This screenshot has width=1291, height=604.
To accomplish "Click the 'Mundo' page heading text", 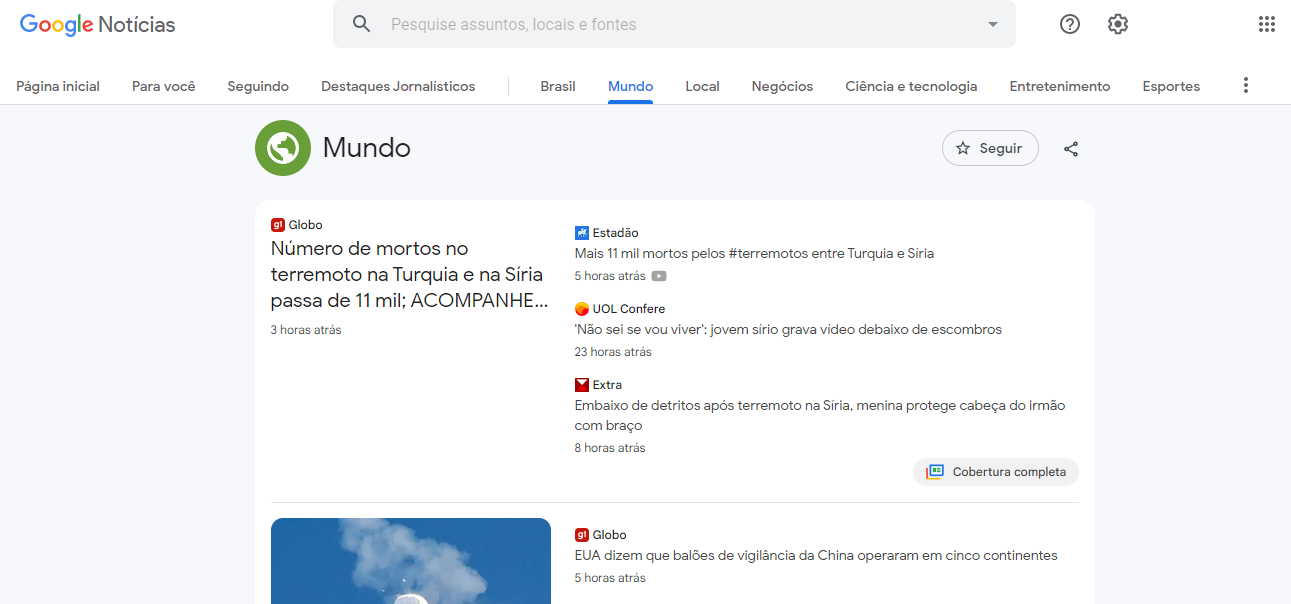I will 367,148.
